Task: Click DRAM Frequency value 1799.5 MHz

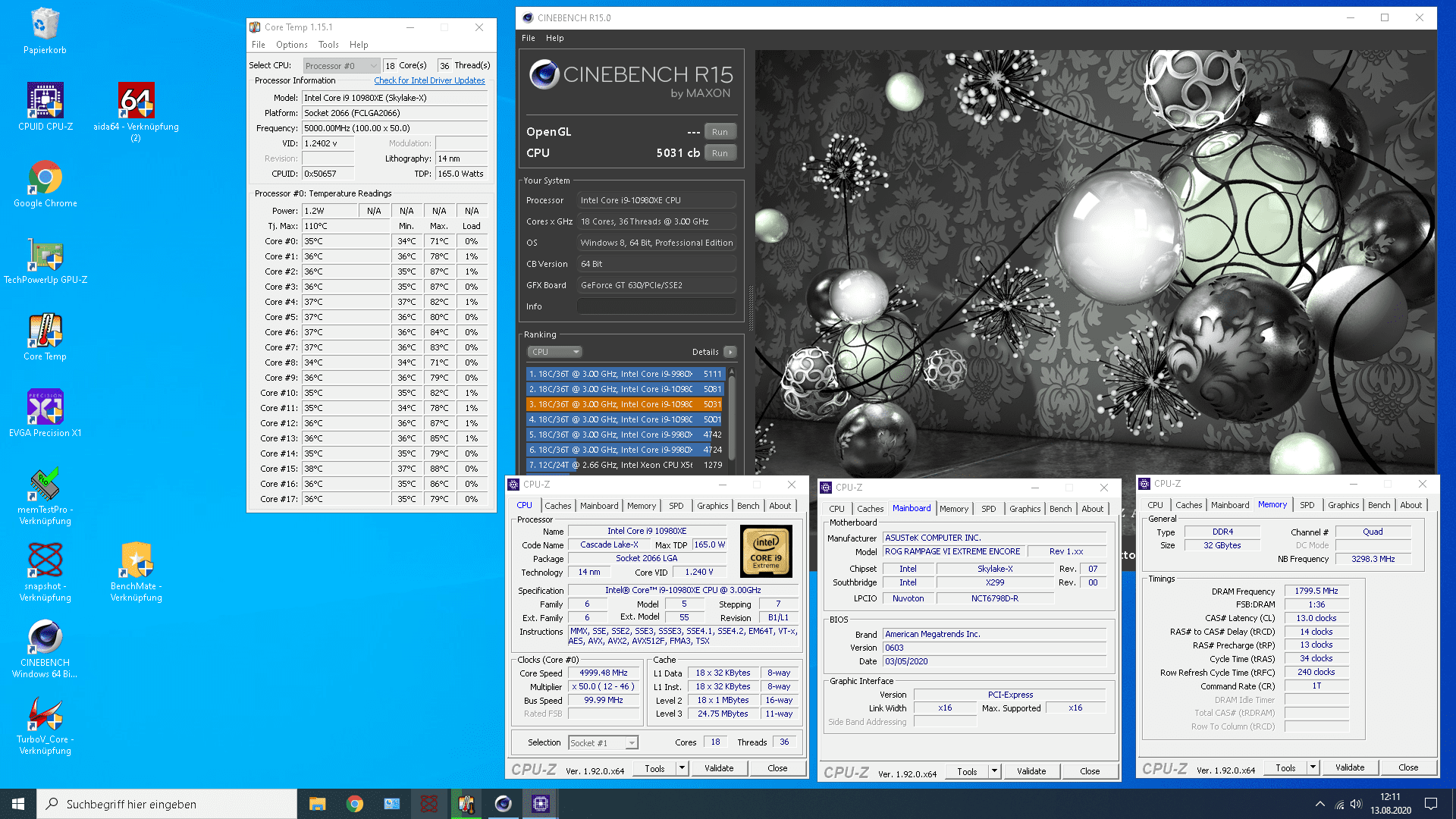Action: (x=1316, y=591)
